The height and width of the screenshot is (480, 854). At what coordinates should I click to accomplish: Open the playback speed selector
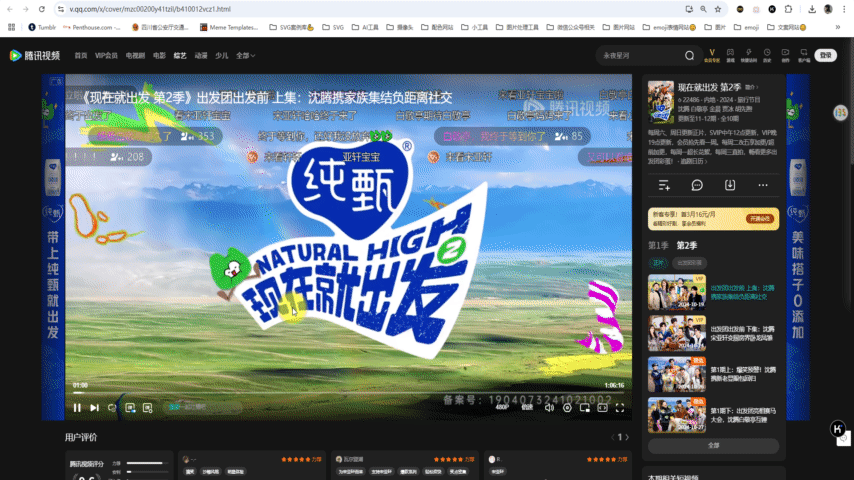pos(527,407)
